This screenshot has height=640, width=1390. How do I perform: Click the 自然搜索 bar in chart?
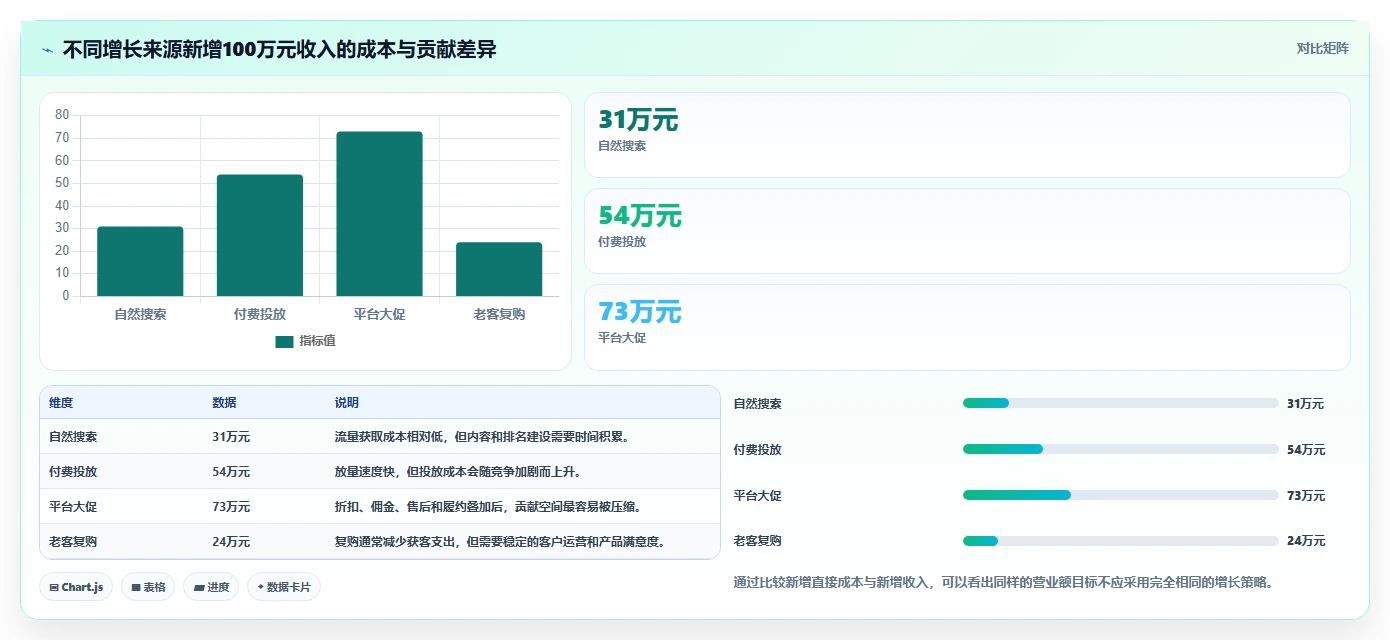point(140,261)
